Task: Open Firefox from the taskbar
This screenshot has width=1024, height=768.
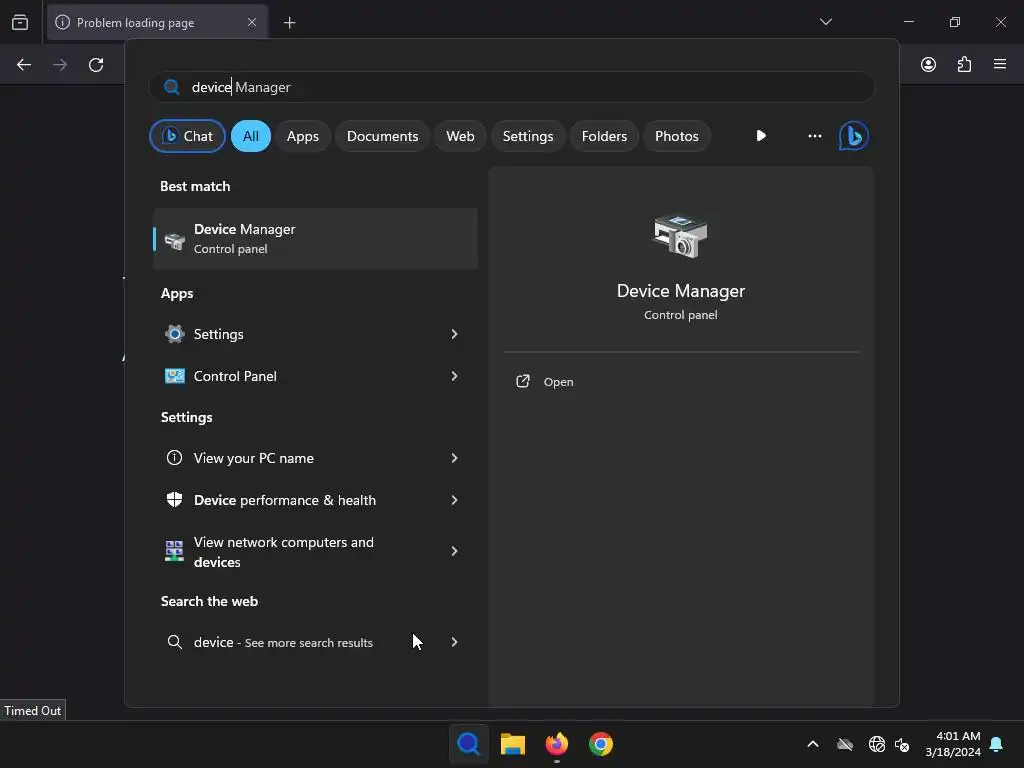Action: [556, 744]
